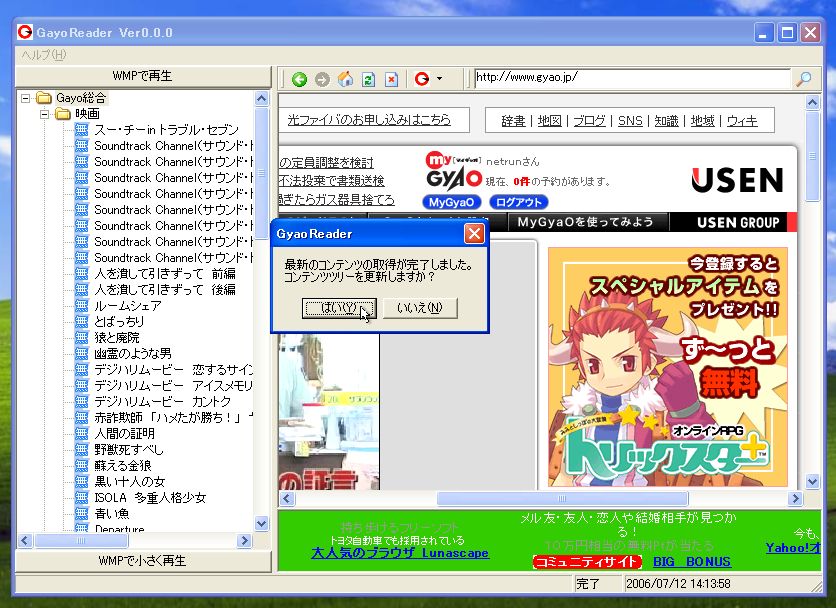Image resolution: width=836 pixels, height=608 pixels.
Task: Open the ヘルプ(H) menu
Action: (44, 55)
